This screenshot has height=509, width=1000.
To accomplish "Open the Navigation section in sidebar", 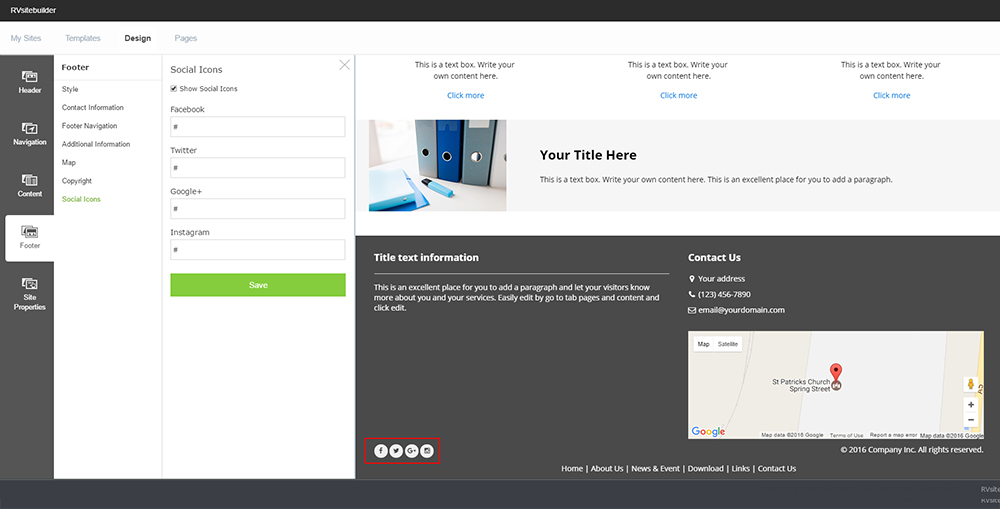I will coord(29,133).
